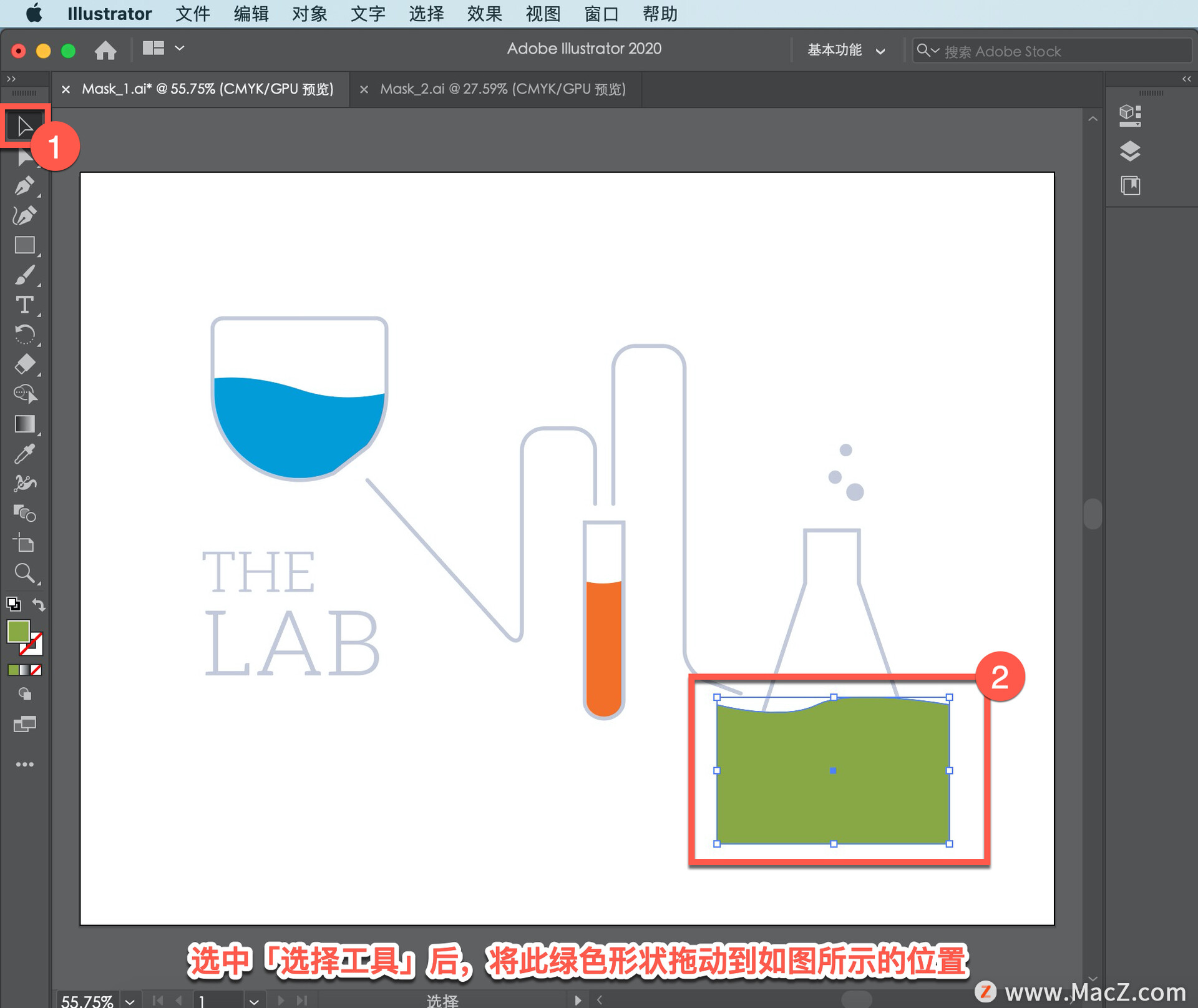The height and width of the screenshot is (1008, 1198).
Task: Click the vertical scrollbar thumb
Action: click(1093, 514)
